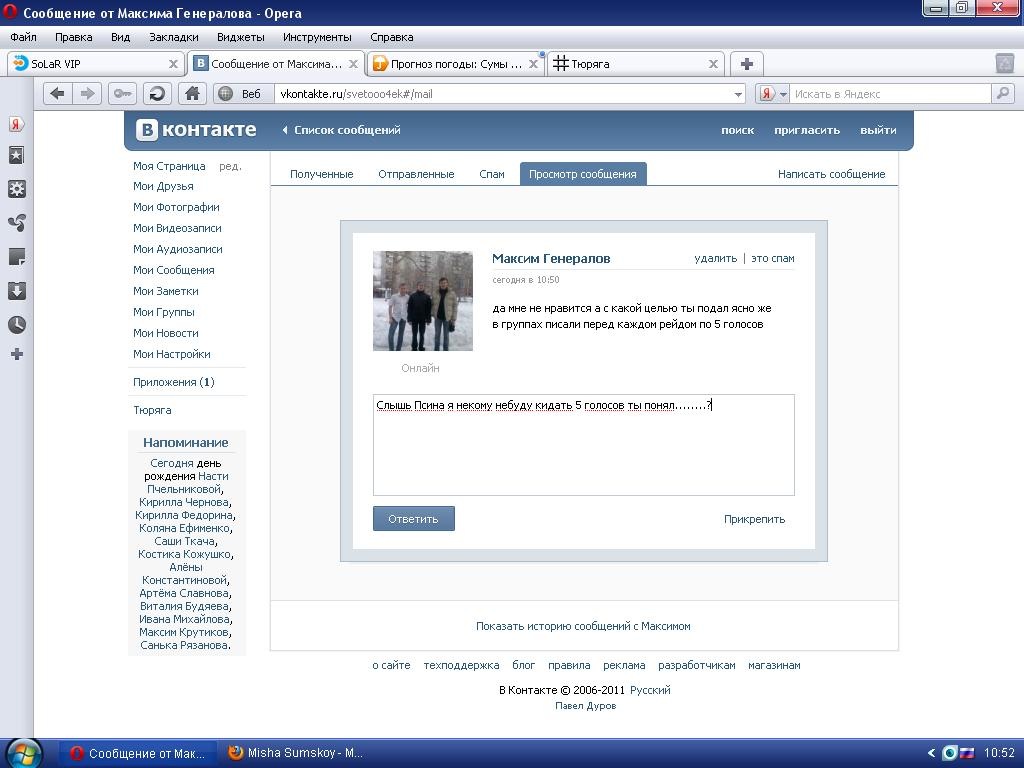Open the Yandex panel in Opera sidebar
This screenshot has height=768, width=1024.
tap(16, 123)
